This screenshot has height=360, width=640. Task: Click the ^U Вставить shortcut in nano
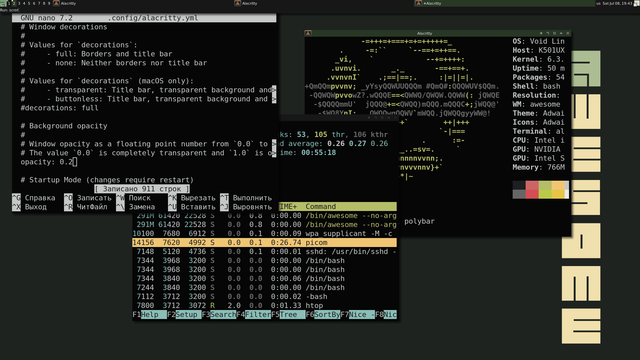click(x=192, y=207)
